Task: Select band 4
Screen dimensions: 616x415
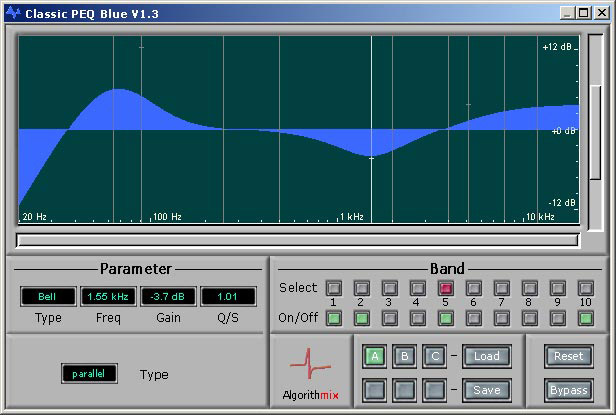Action: [417, 288]
